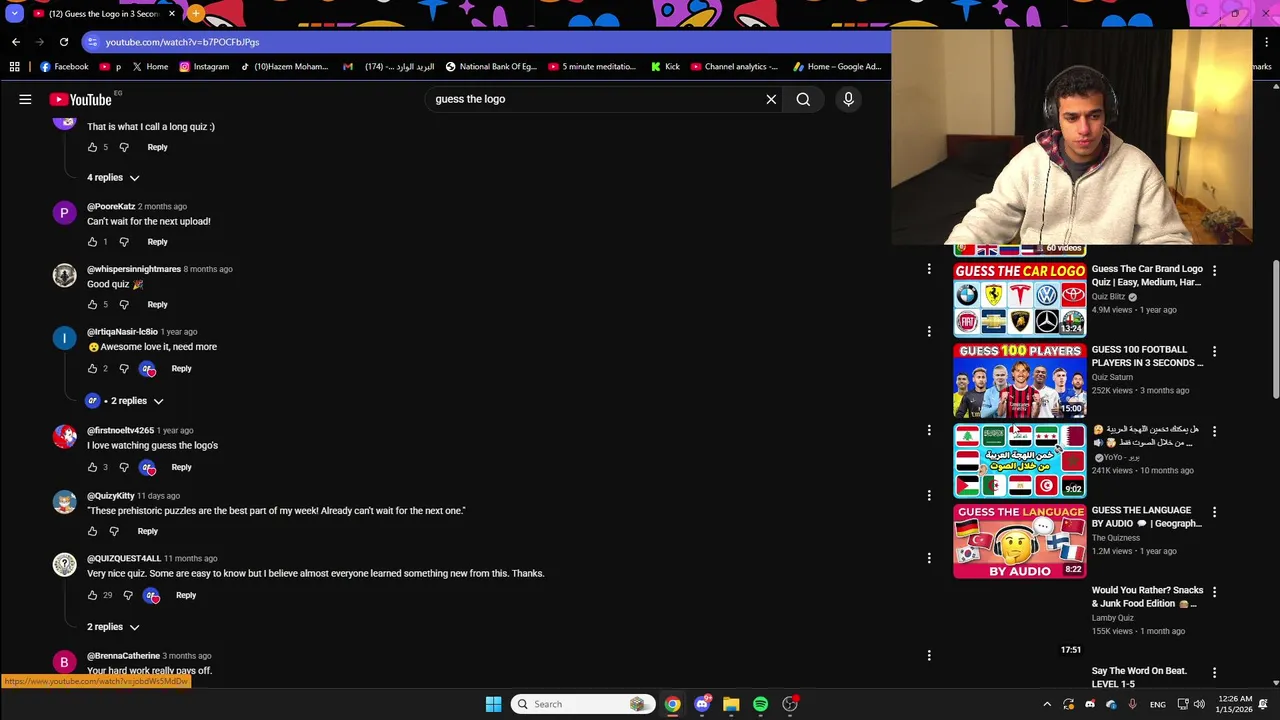Open @whispersinnightmares profile avatar
The image size is (1280, 720).
pos(64,275)
